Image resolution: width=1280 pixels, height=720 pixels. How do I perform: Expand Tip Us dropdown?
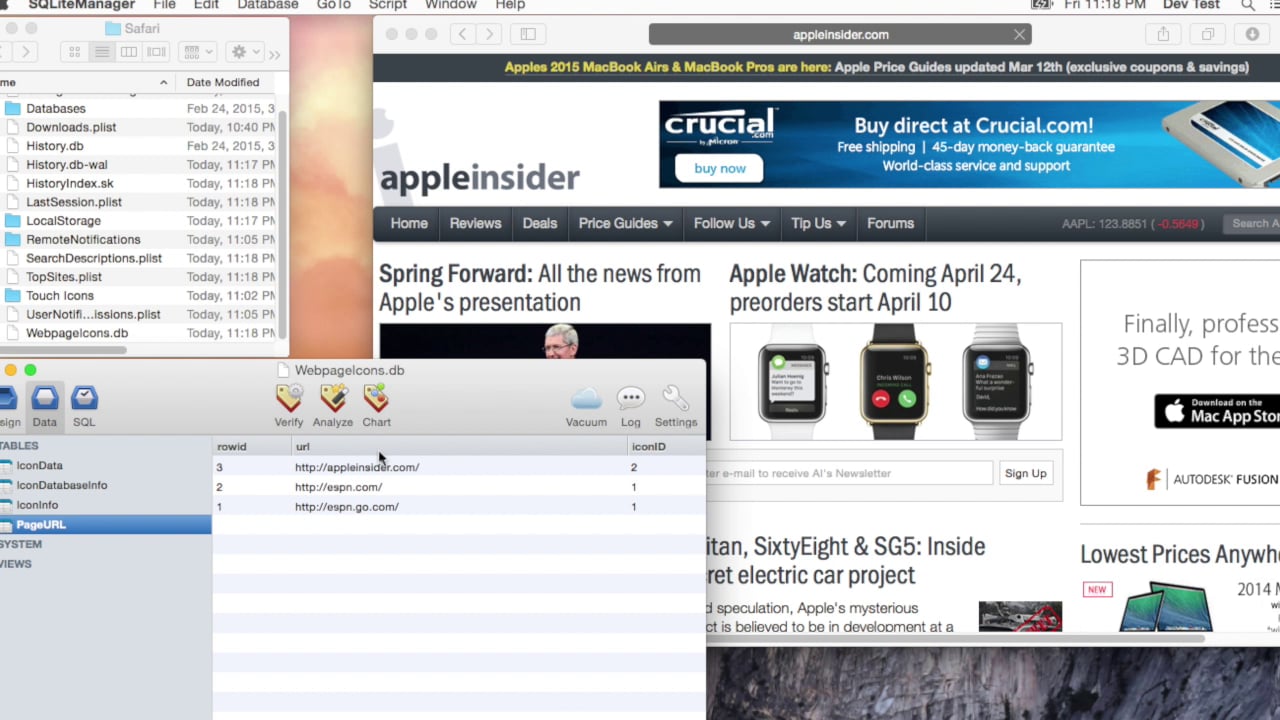click(x=818, y=223)
